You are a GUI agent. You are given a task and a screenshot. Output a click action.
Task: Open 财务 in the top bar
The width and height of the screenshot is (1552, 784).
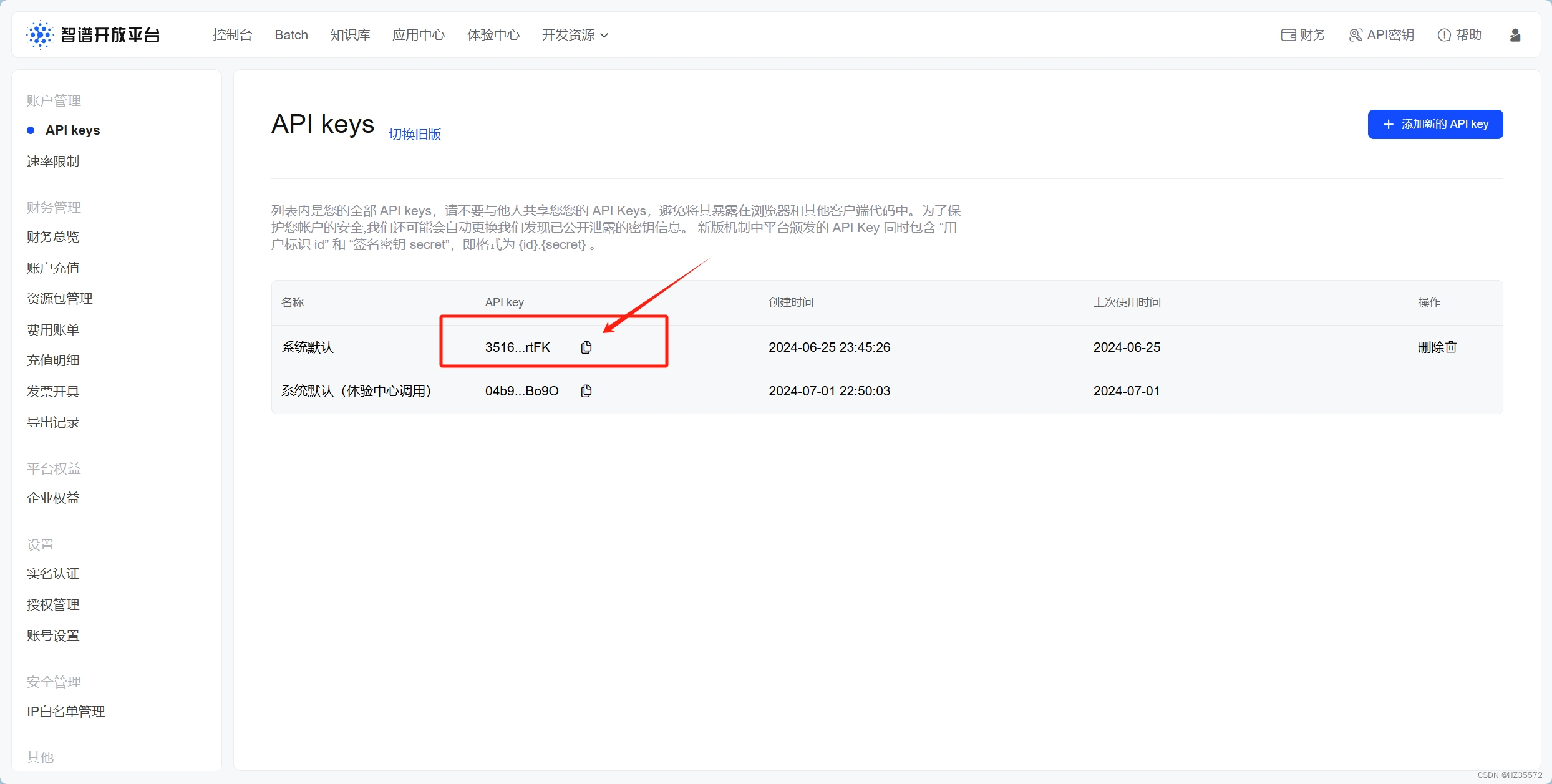pos(1304,35)
